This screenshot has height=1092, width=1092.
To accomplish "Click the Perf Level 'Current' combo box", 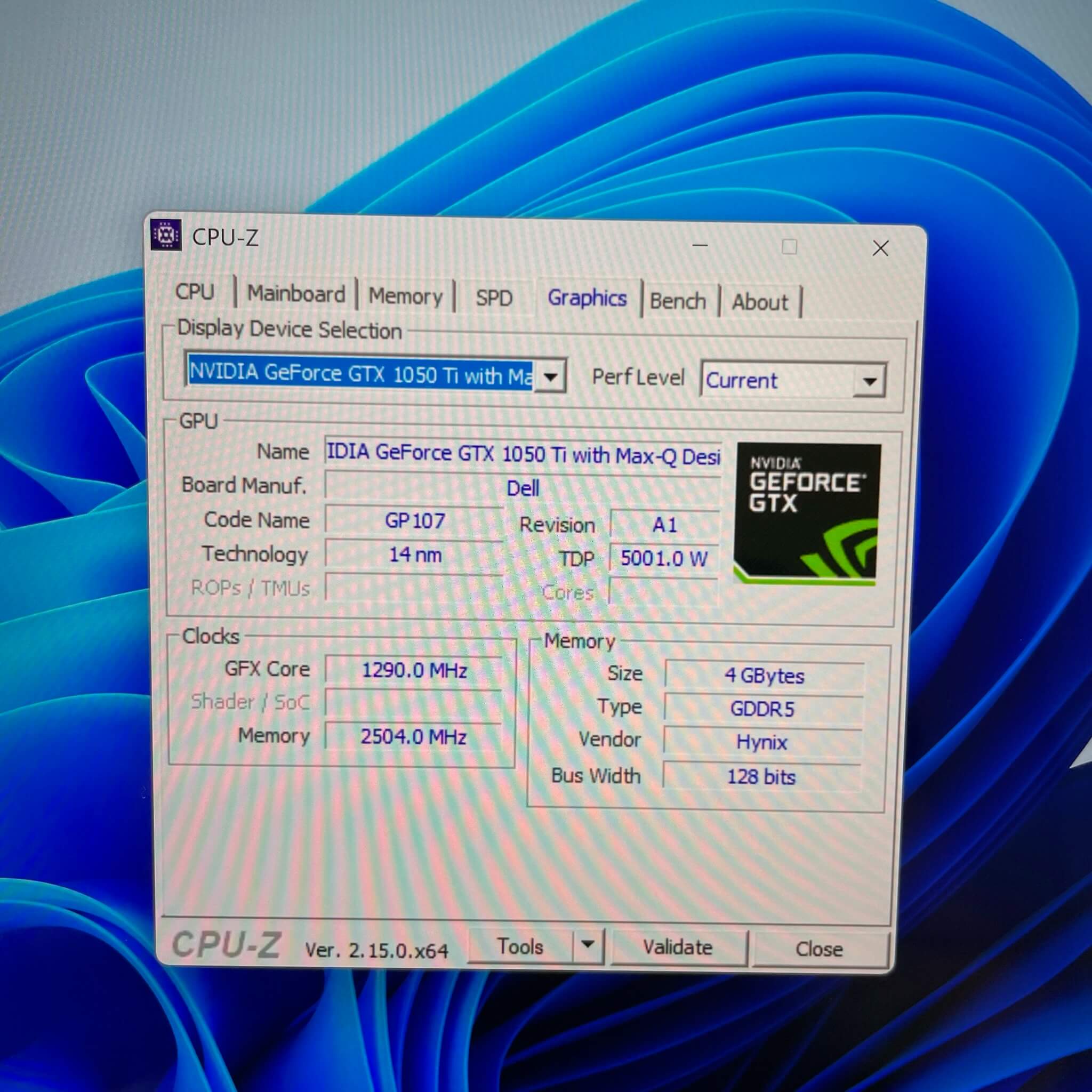I will (x=793, y=380).
